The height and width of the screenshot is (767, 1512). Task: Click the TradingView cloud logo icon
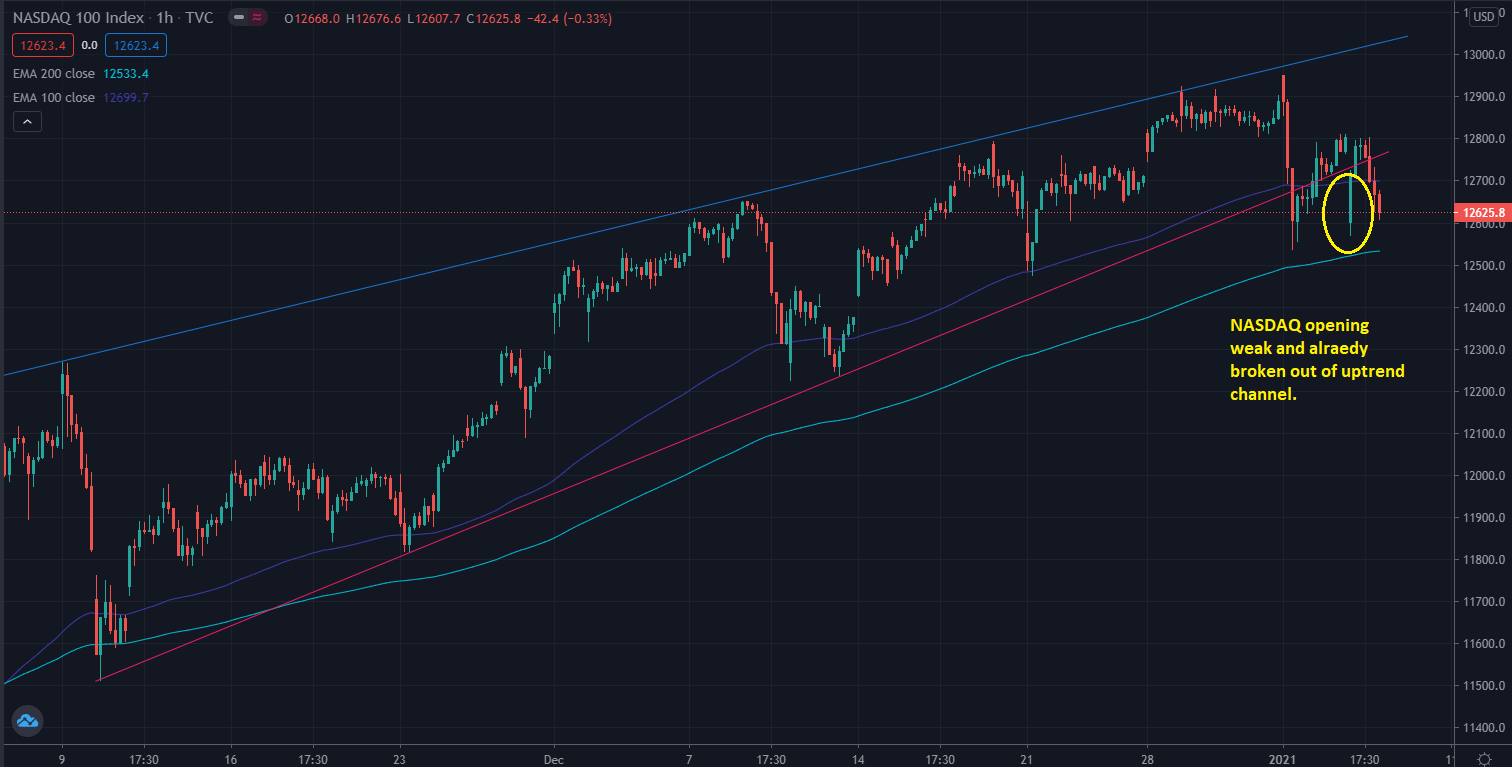point(27,720)
